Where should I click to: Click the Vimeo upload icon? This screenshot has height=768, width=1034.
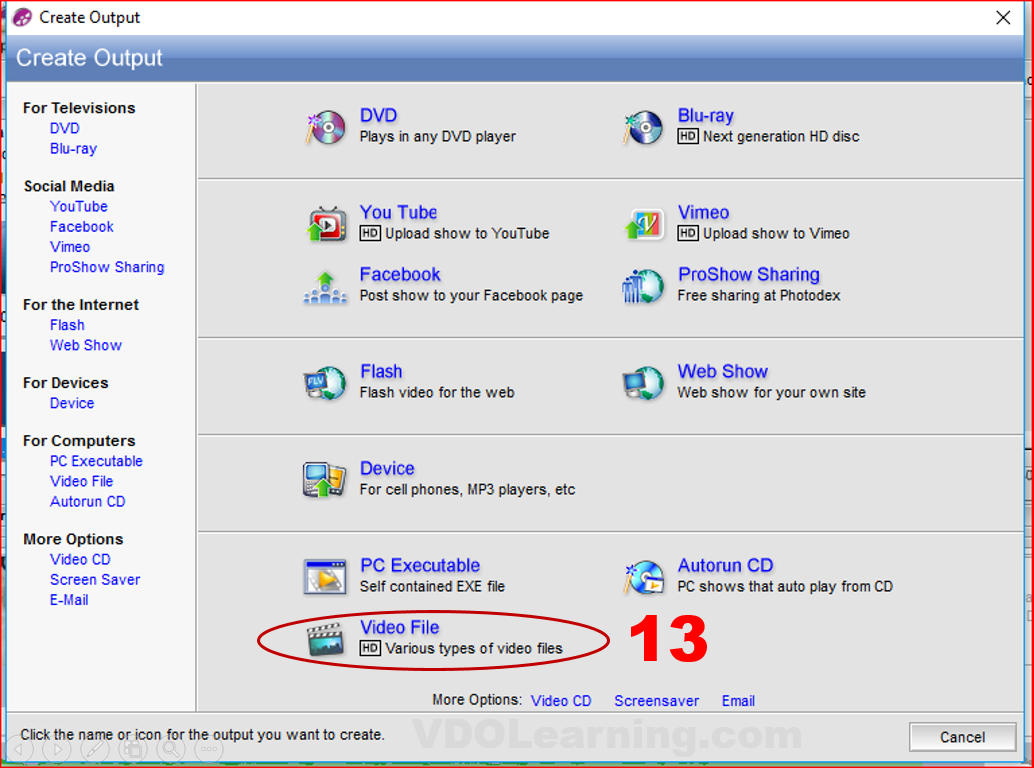[644, 224]
